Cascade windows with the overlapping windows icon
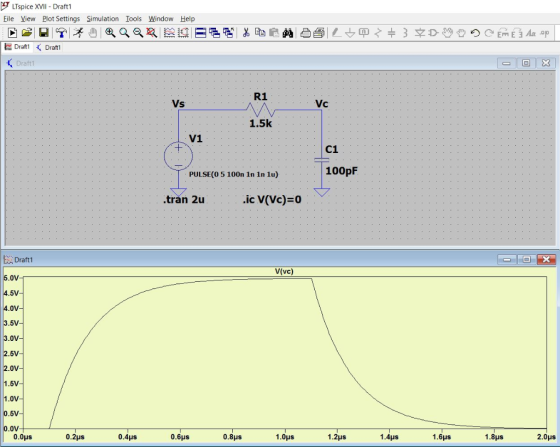560x447 pixels. [214, 33]
